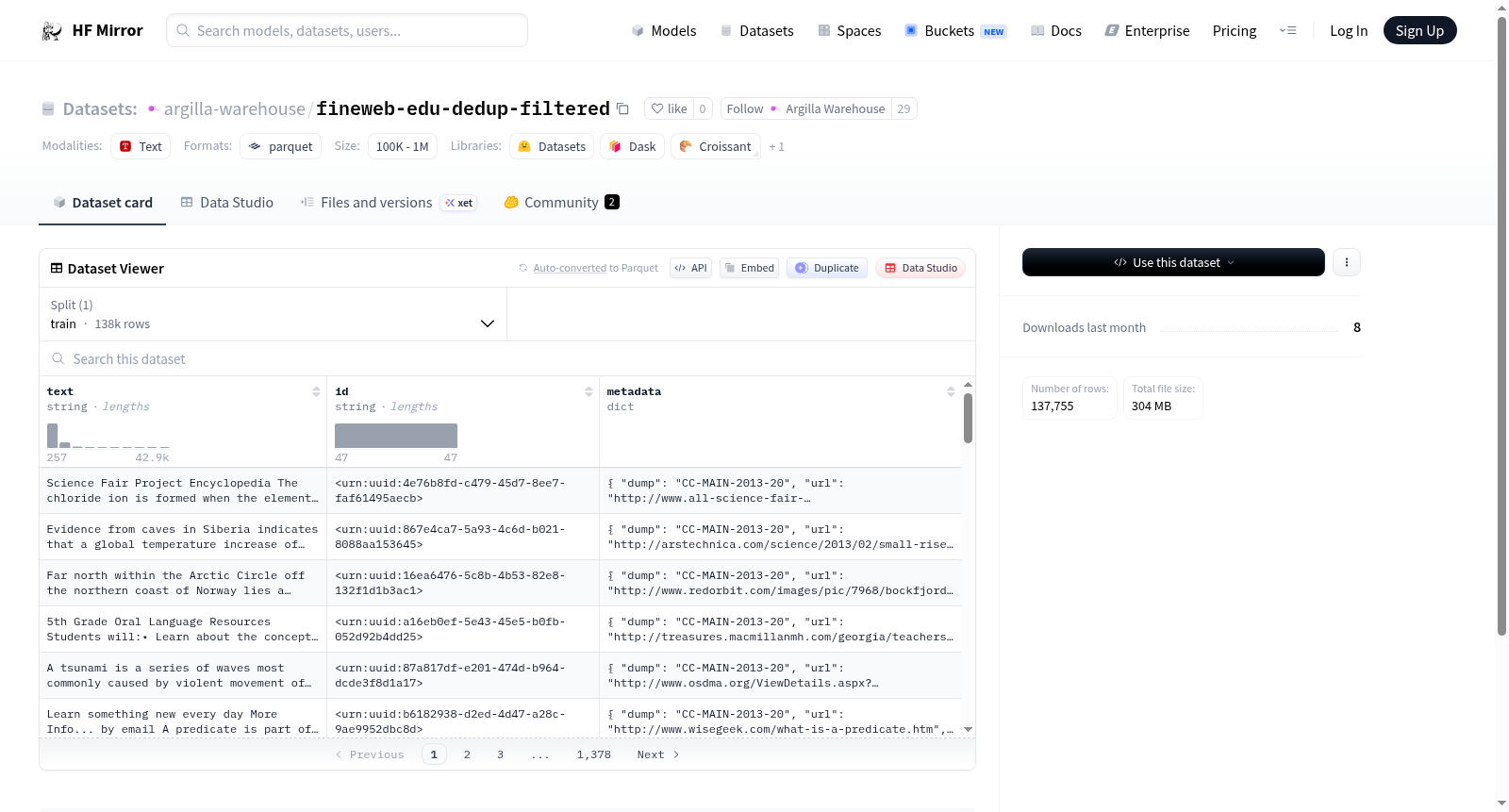This screenshot has width=1509, height=812.
Task: Click the dataset viewer vertical scrollbar
Action: (x=968, y=418)
